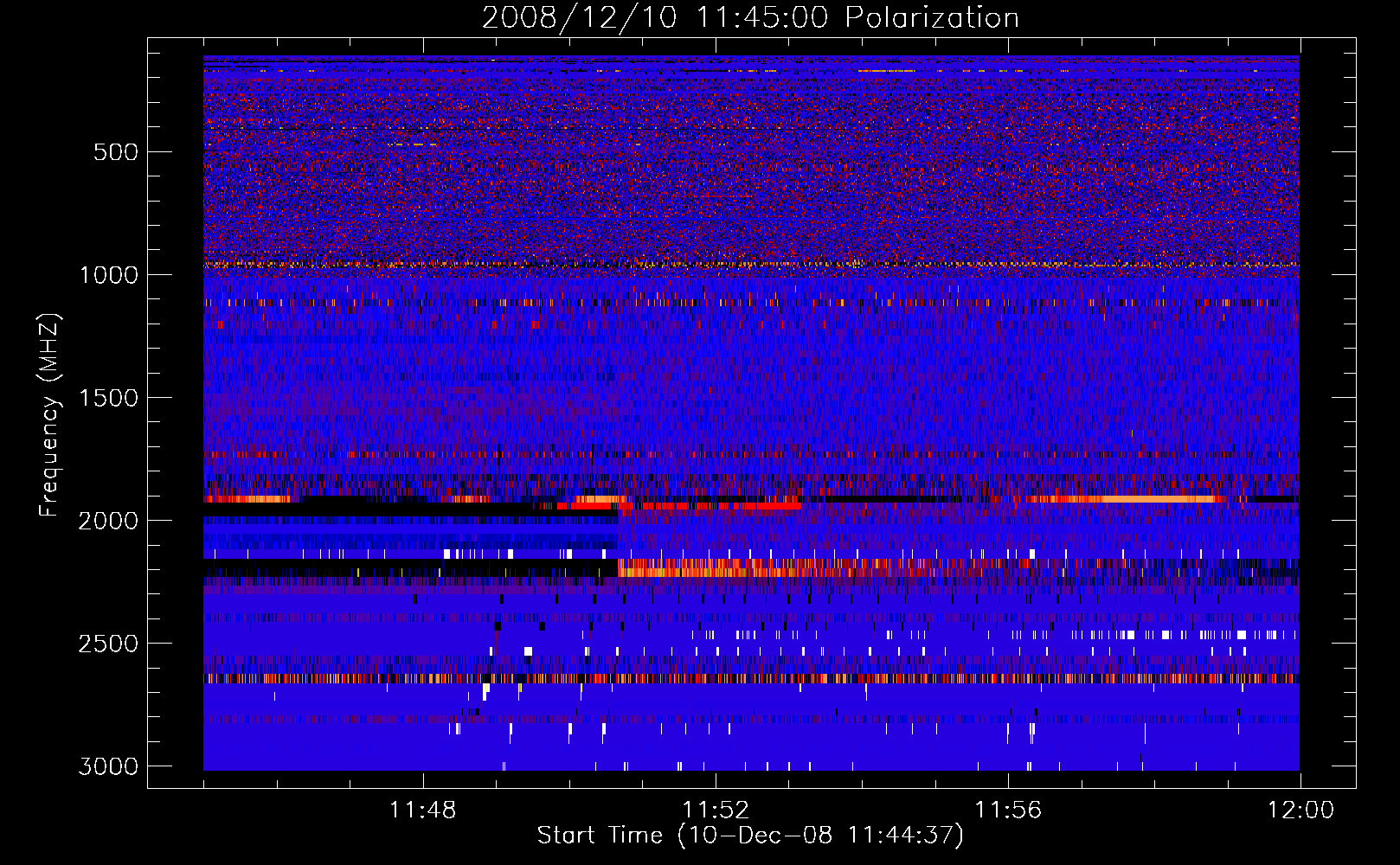This screenshot has width=1400, height=865.
Task: Click the plot title "2008/12/10 11:45:00 Polarization"
Action: pos(750,18)
